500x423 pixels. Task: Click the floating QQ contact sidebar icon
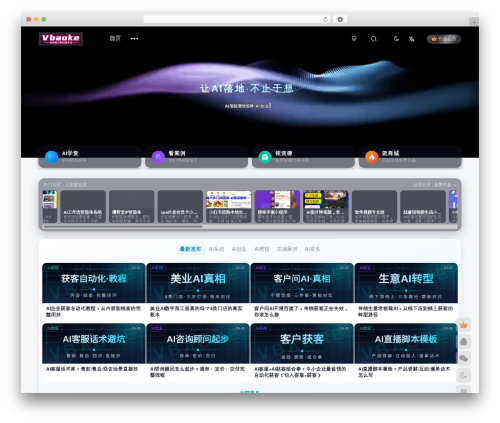[x=463, y=342]
